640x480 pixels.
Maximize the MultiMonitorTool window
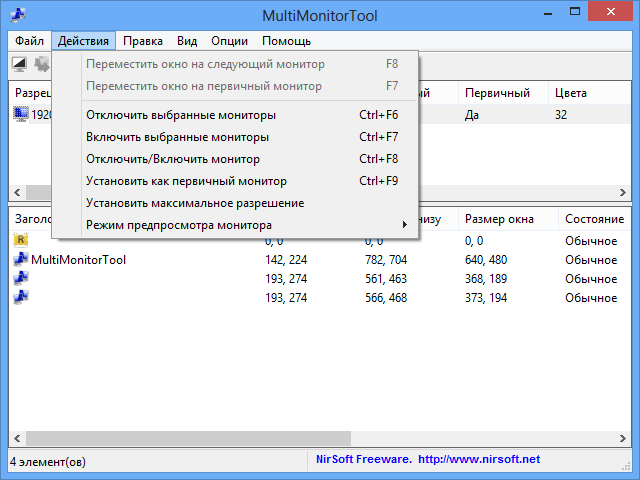[575, 12]
